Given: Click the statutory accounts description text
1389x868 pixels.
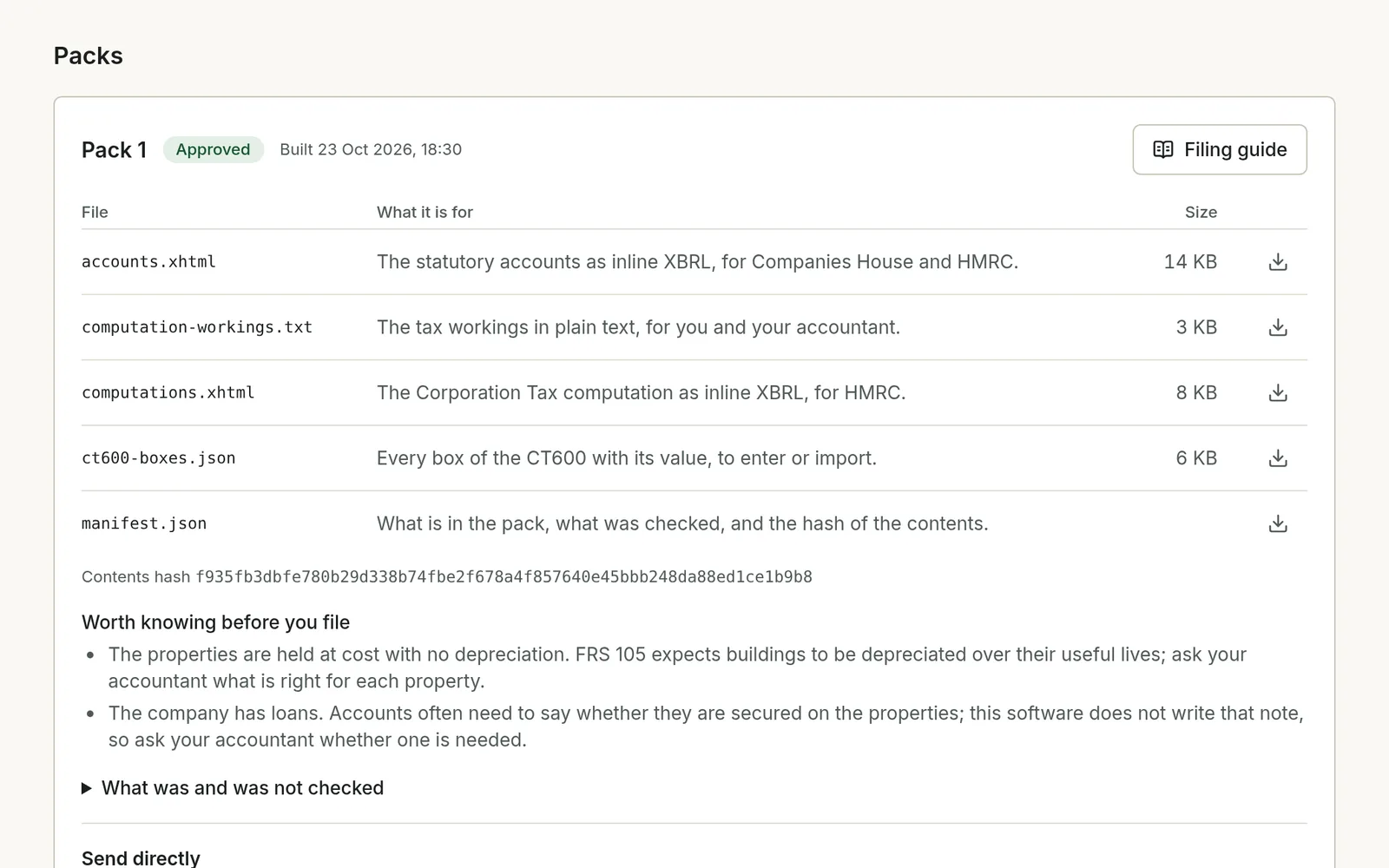Looking at the screenshot, I should [697, 262].
